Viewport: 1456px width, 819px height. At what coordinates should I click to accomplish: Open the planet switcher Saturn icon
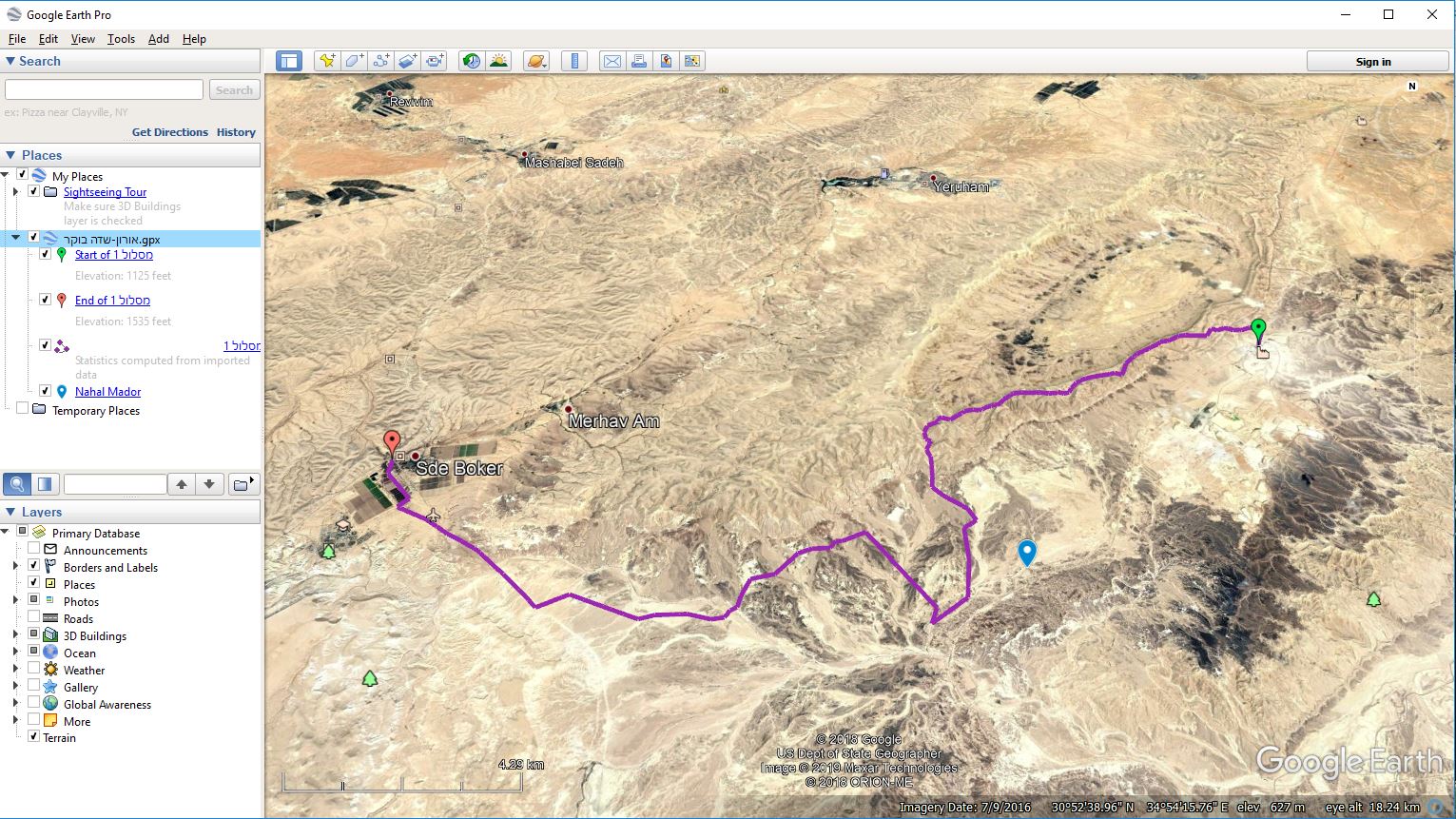click(x=536, y=61)
